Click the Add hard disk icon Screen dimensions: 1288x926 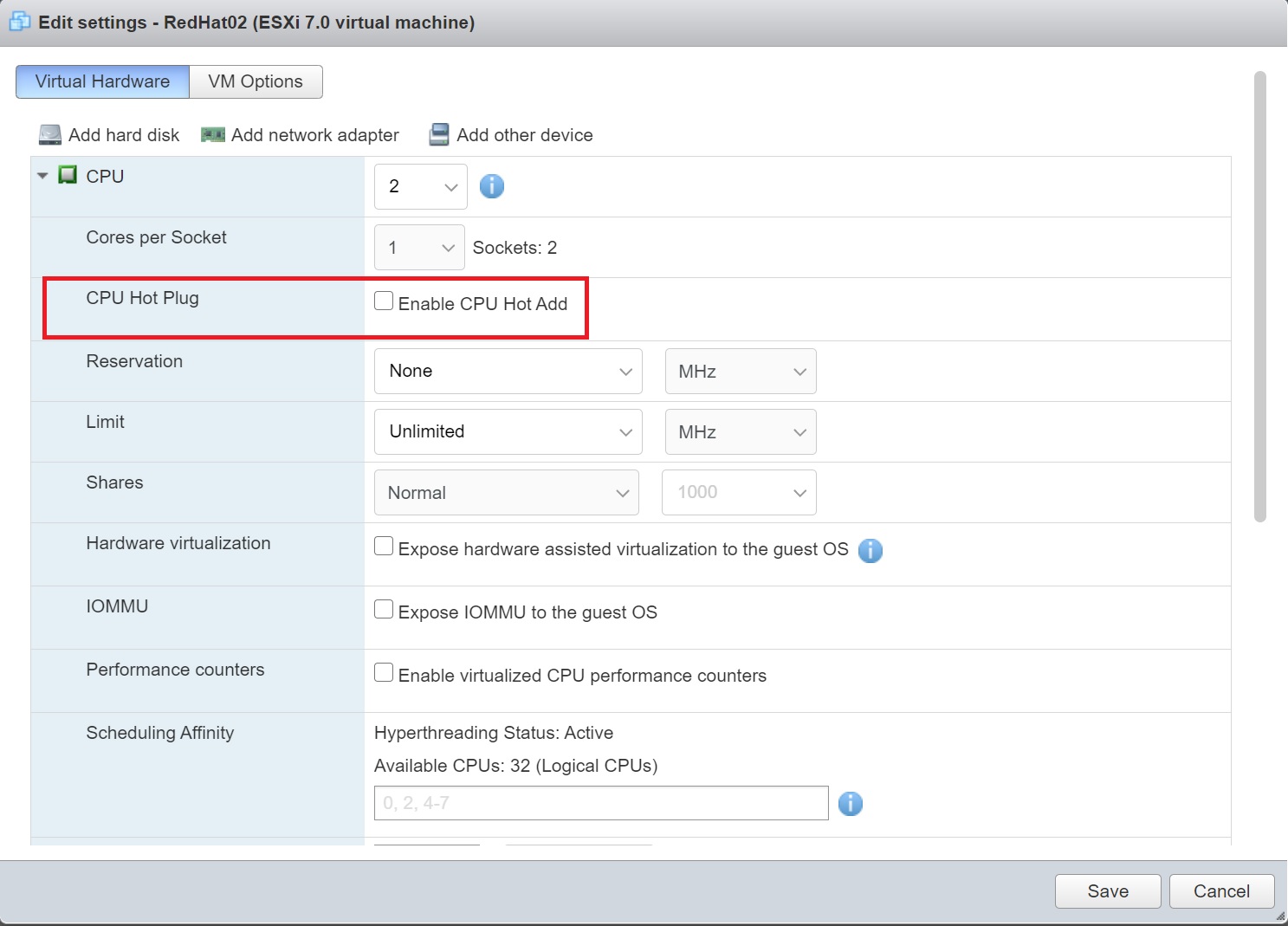pos(50,135)
